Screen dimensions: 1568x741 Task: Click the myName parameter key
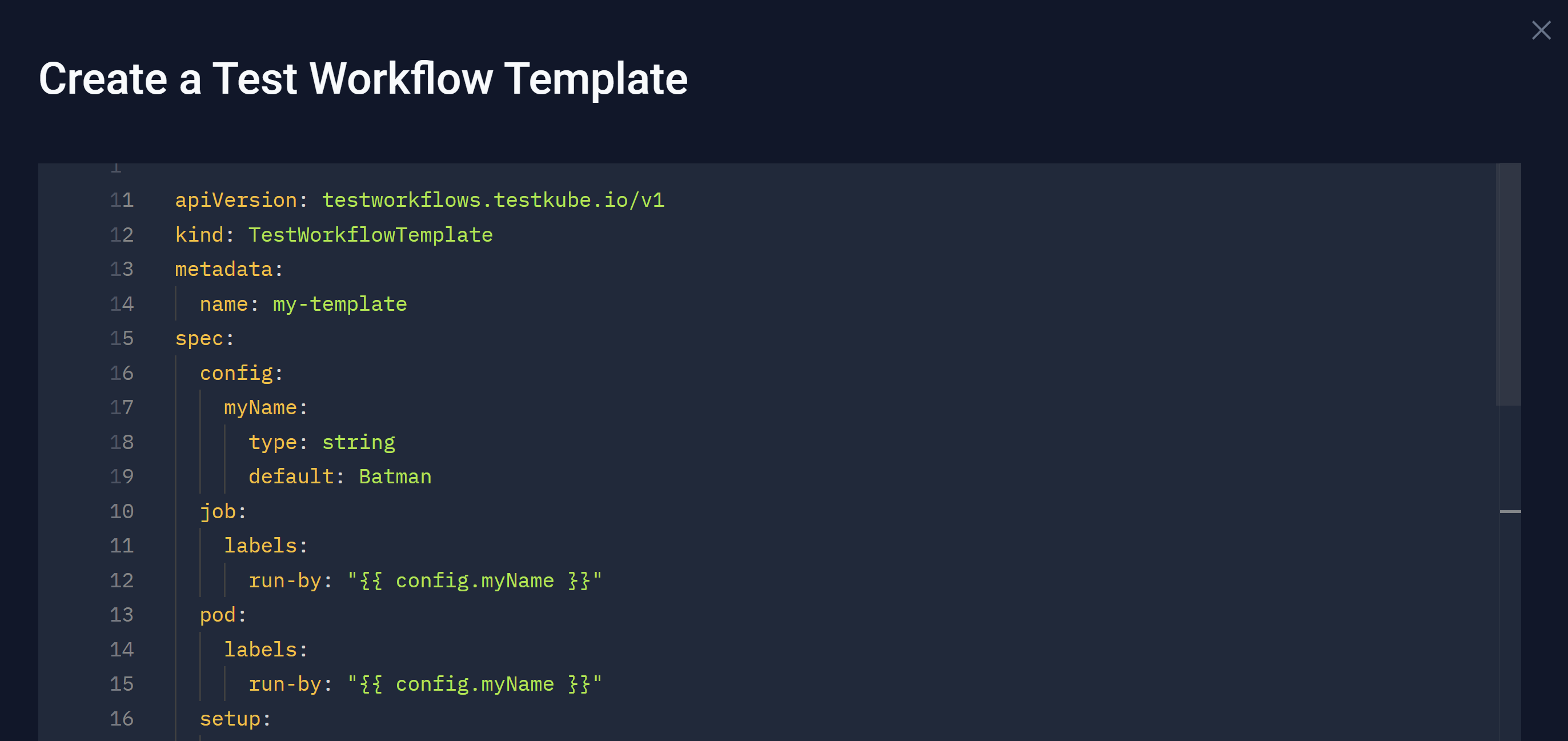260,407
